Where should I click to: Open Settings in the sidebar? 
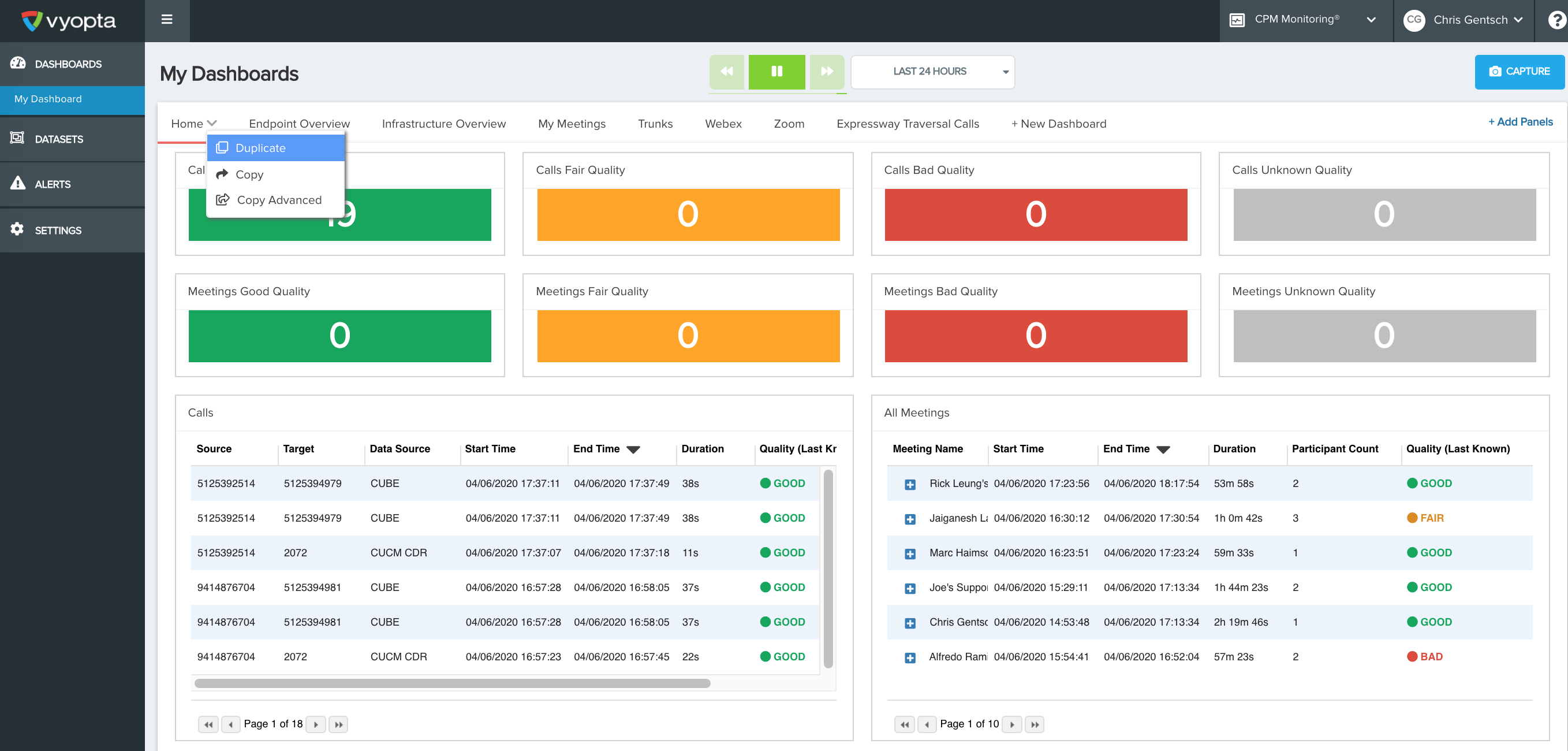[x=72, y=230]
